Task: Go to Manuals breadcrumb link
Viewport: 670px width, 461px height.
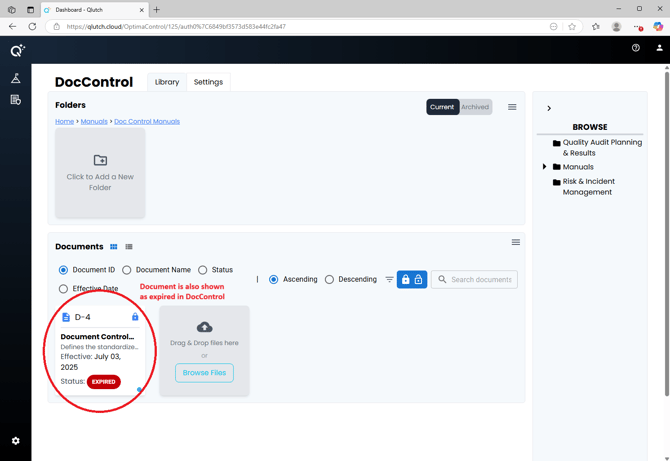Action: 94,121
